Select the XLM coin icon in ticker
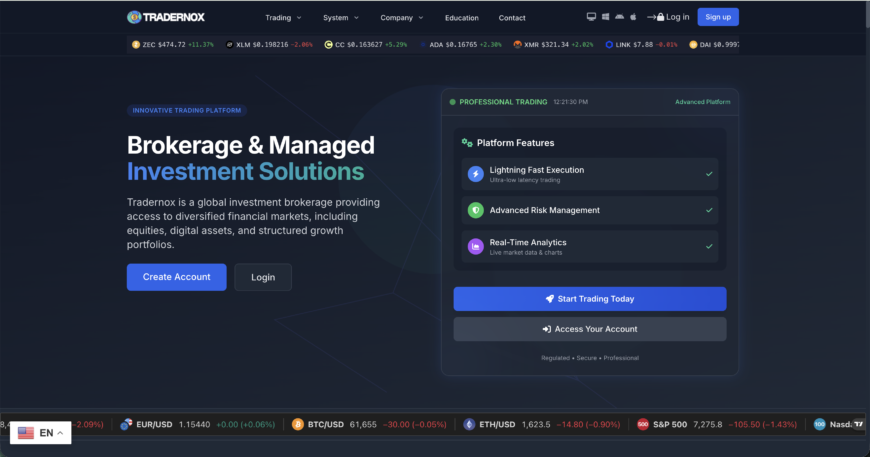870x457 pixels. (229, 44)
